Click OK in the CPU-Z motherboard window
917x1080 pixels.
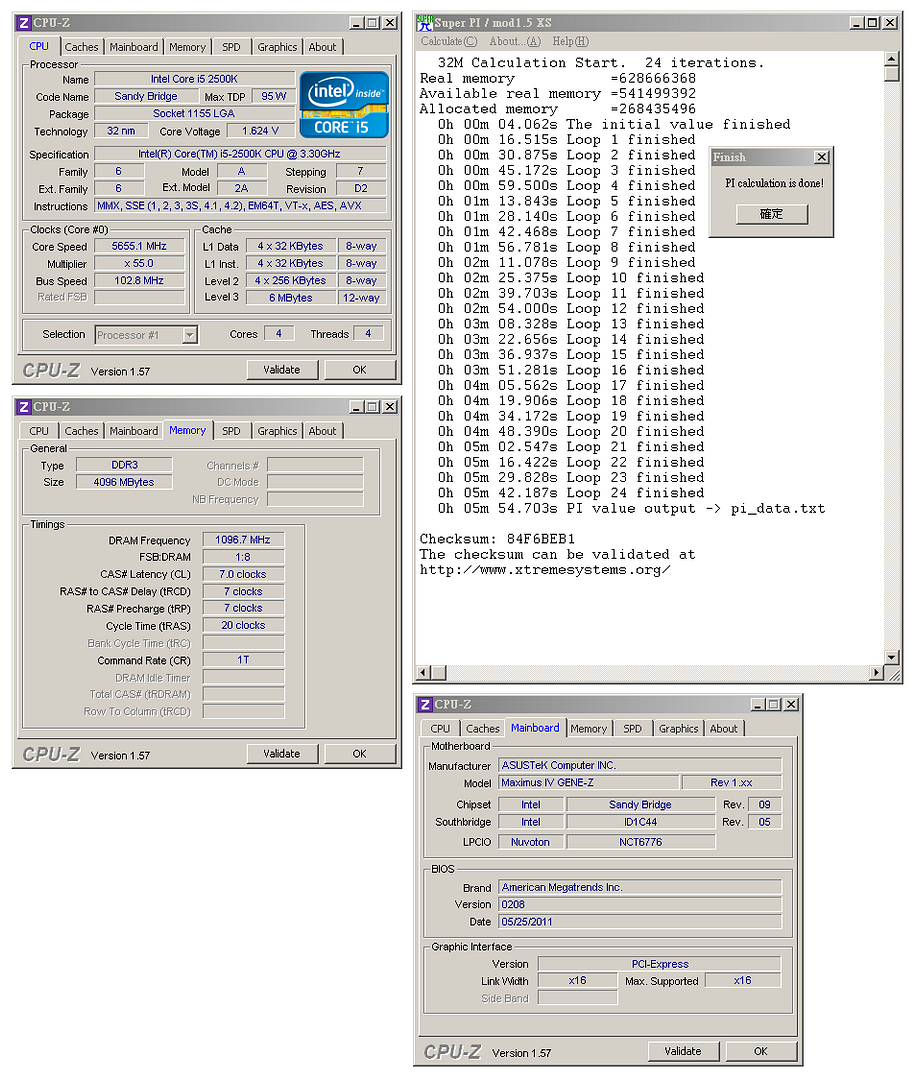761,1052
